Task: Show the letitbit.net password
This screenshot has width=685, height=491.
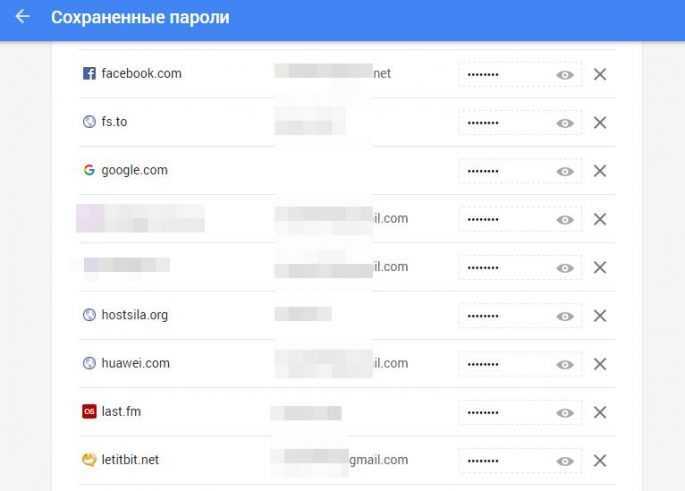Action: tap(565, 461)
